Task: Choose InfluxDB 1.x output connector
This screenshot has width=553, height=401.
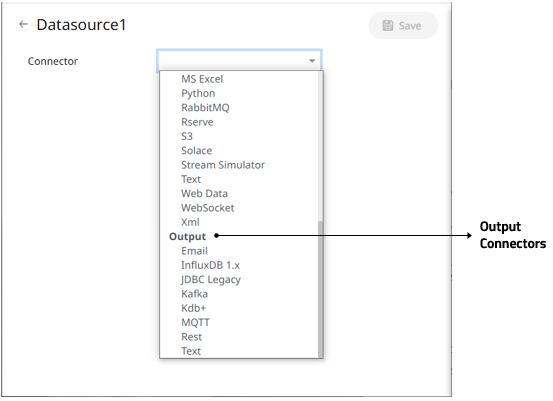Action: (x=211, y=265)
